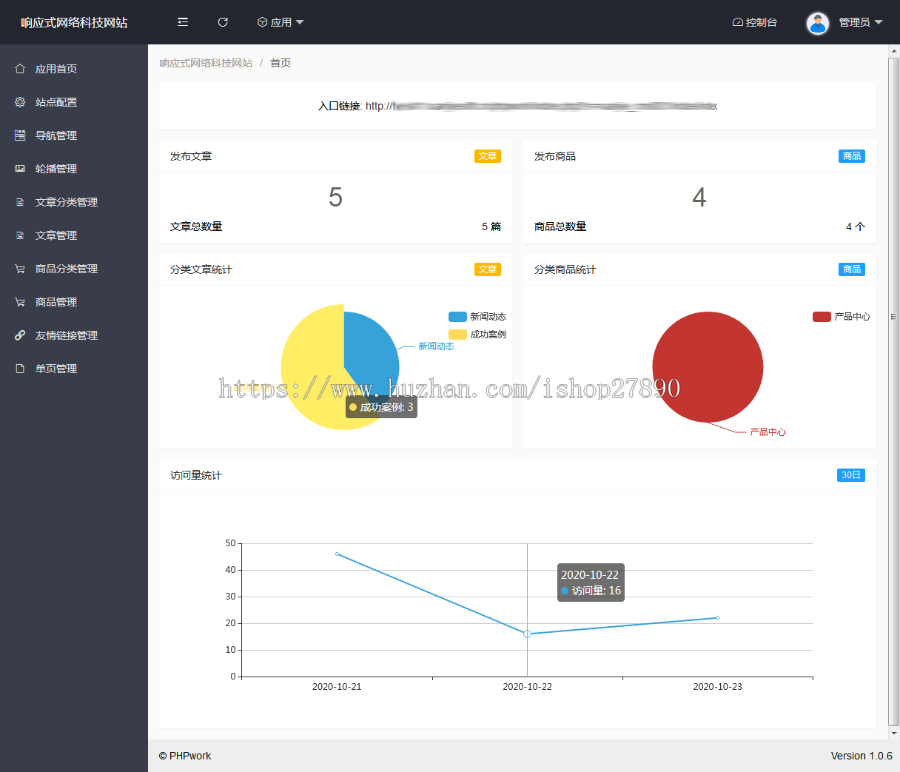The height and width of the screenshot is (772, 900).
Task: Click the icon beside 文章分类管理
Action: (x=20, y=202)
